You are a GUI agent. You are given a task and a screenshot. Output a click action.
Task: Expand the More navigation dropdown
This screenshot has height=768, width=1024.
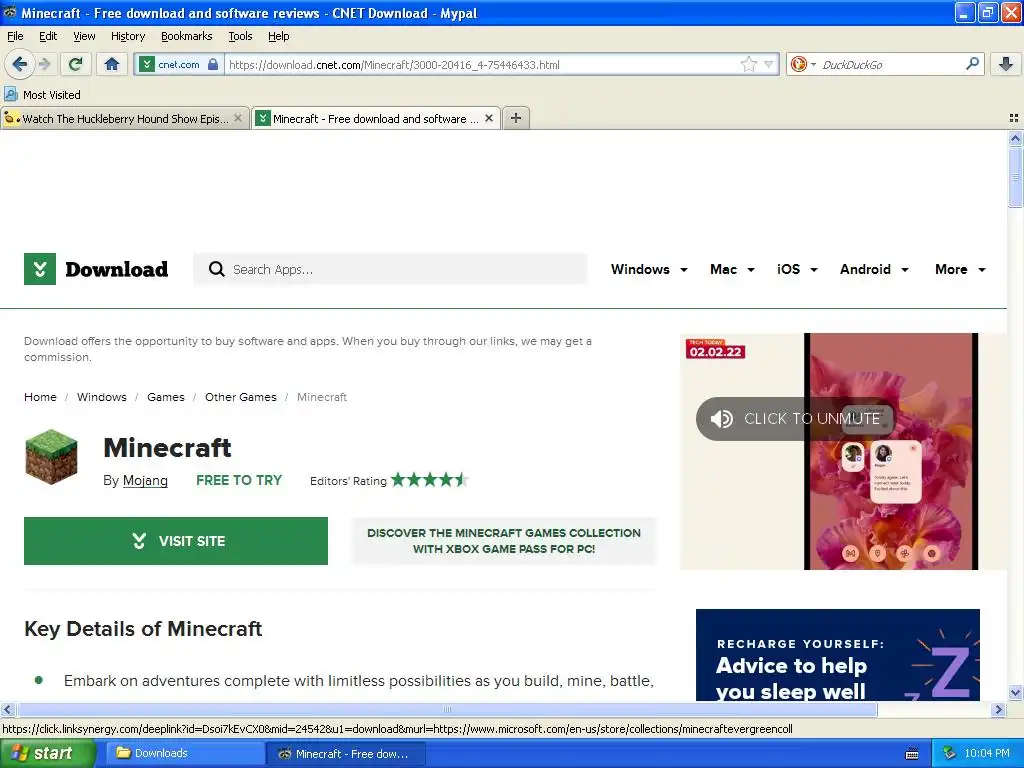[960, 269]
